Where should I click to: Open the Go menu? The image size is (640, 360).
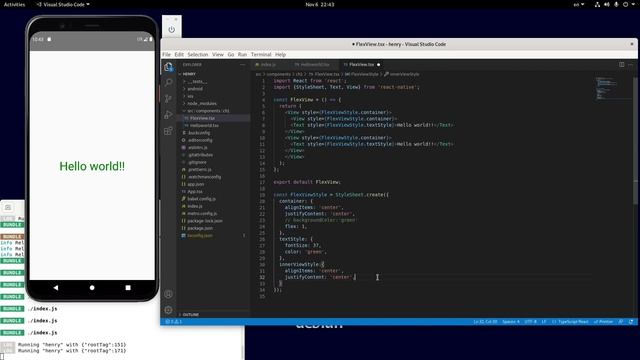(231, 54)
